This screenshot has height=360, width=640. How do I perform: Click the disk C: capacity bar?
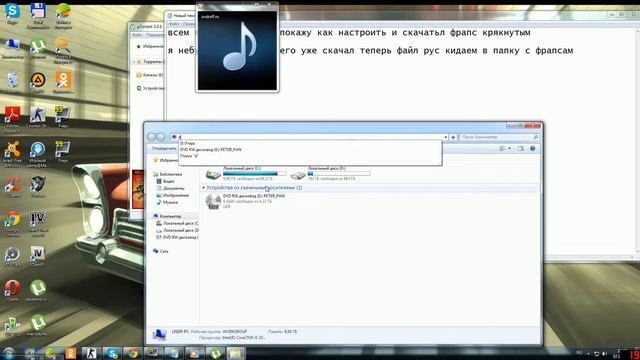click(x=254, y=174)
